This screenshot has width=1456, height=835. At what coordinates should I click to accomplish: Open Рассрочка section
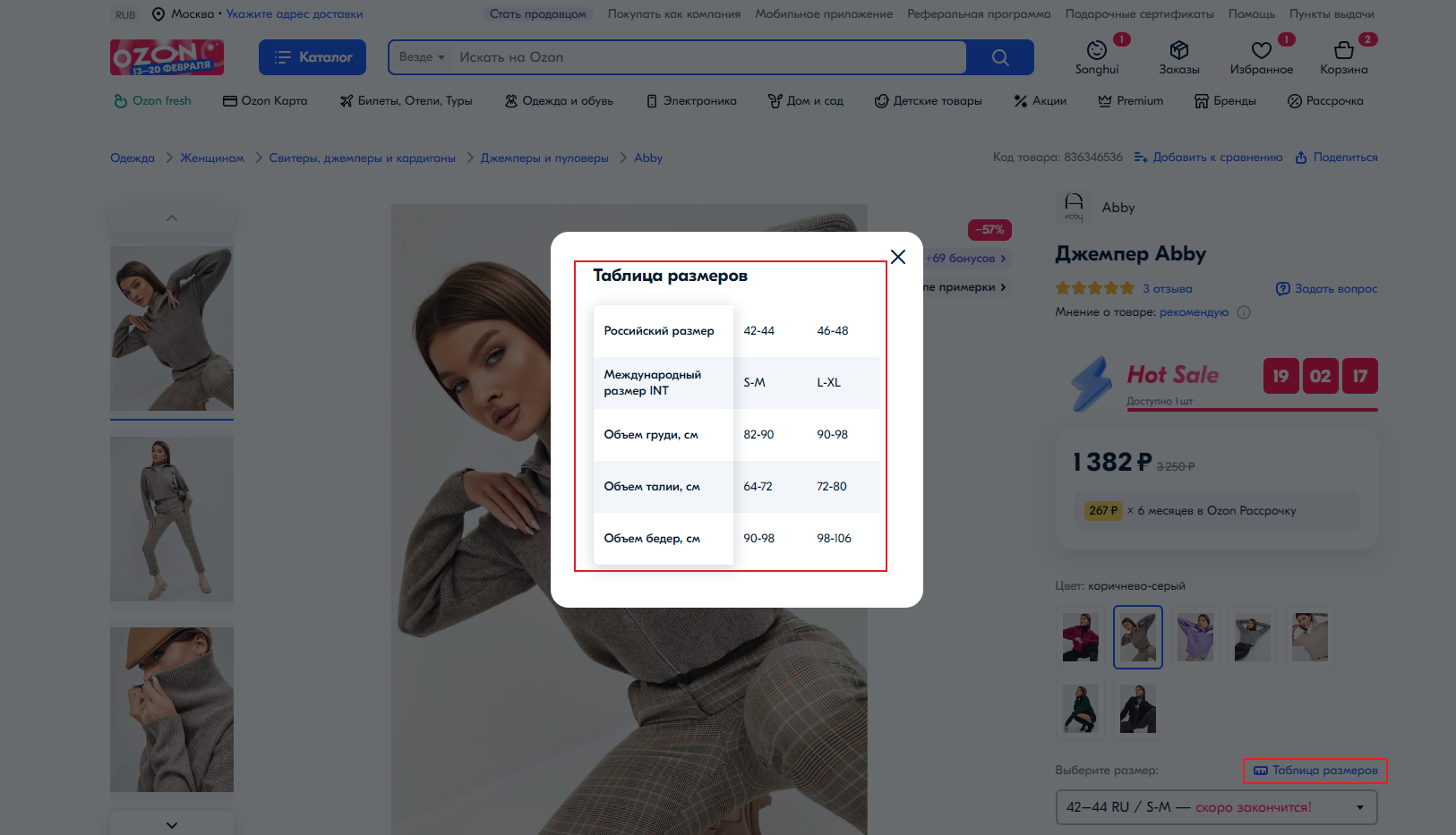1325,101
